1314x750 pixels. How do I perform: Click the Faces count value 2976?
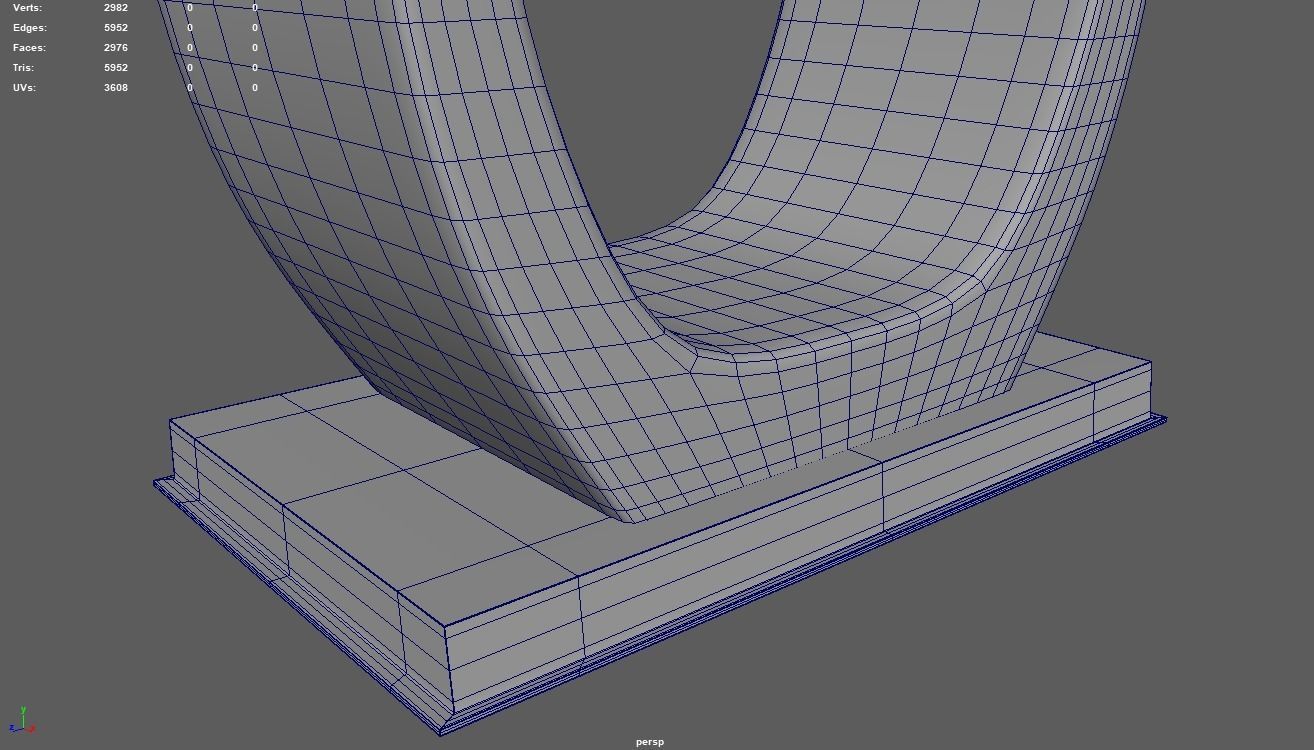tap(116, 48)
